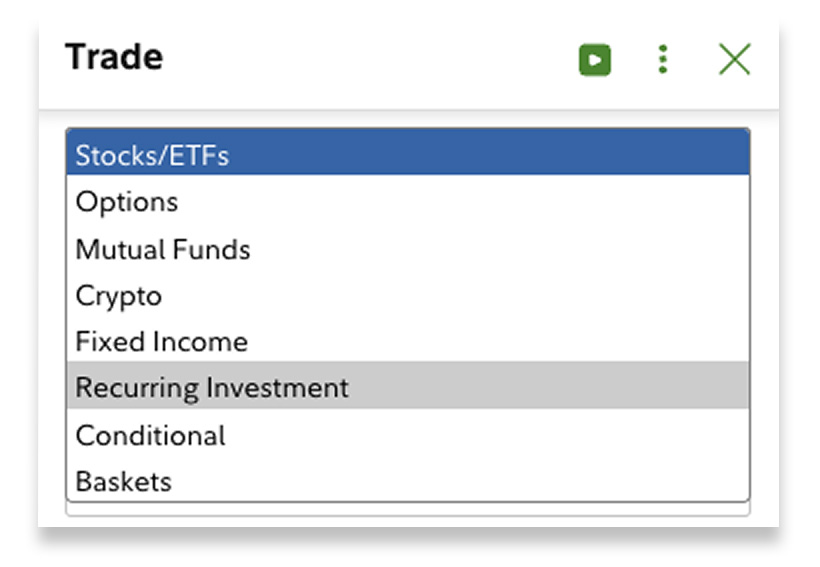This screenshot has width=820, height=567.
Task: Select Stocks/ETFs from the trade type list
Action: pos(407,155)
